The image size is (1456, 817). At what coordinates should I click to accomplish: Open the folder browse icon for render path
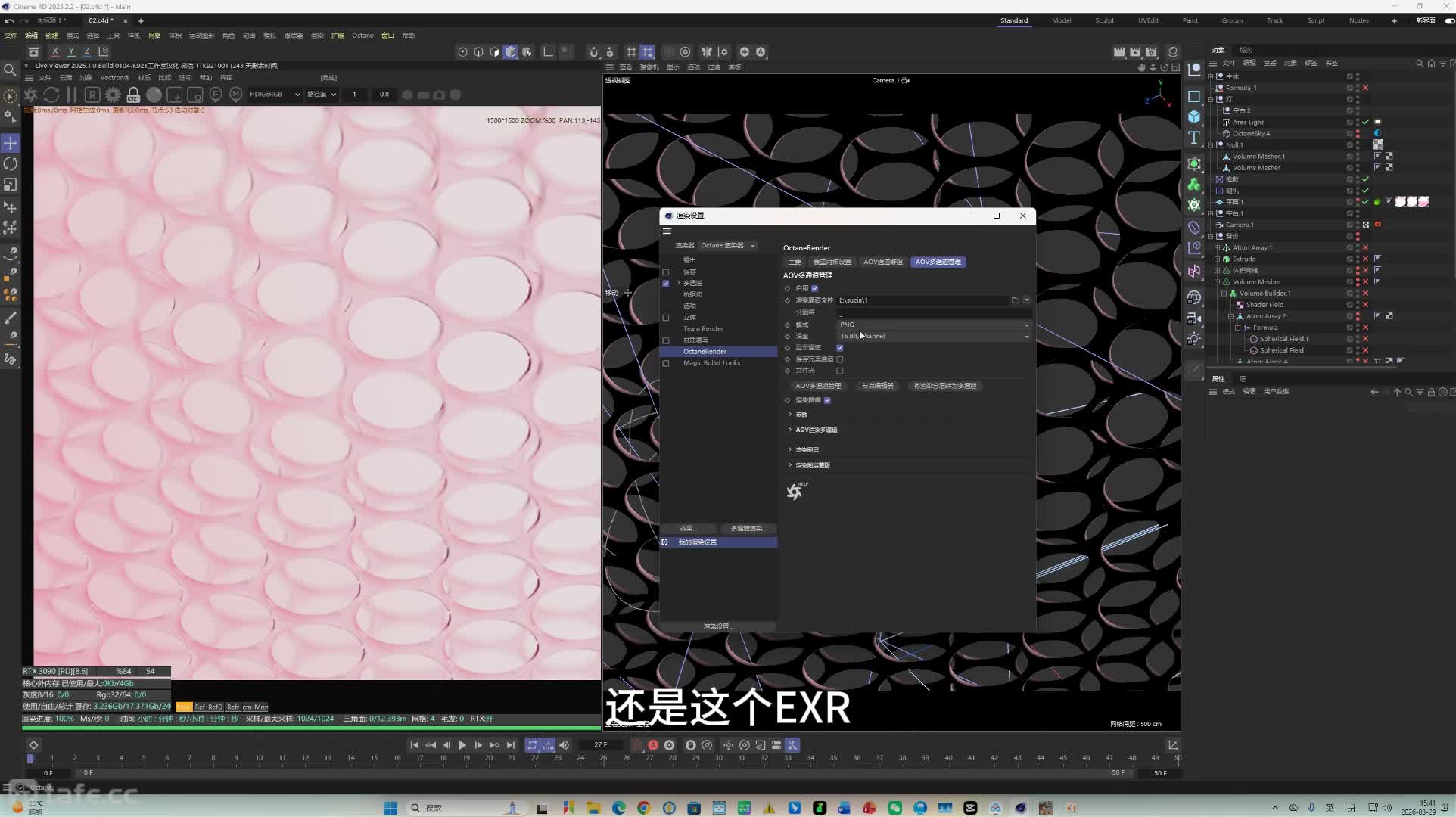pyautogui.click(x=1015, y=300)
